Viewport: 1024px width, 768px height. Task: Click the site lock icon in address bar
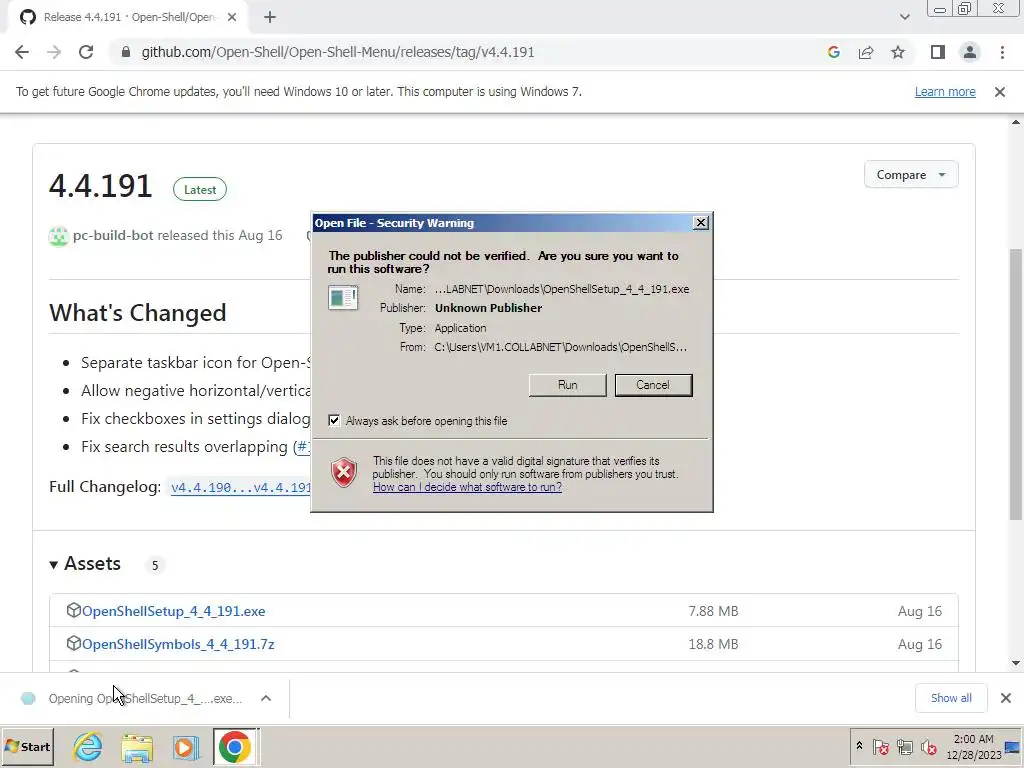pos(125,52)
